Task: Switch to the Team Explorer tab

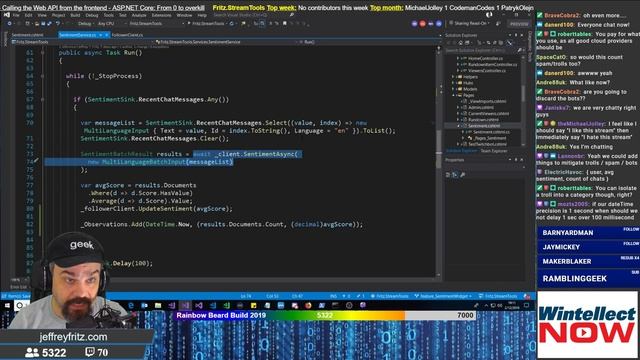Action: tap(493, 151)
